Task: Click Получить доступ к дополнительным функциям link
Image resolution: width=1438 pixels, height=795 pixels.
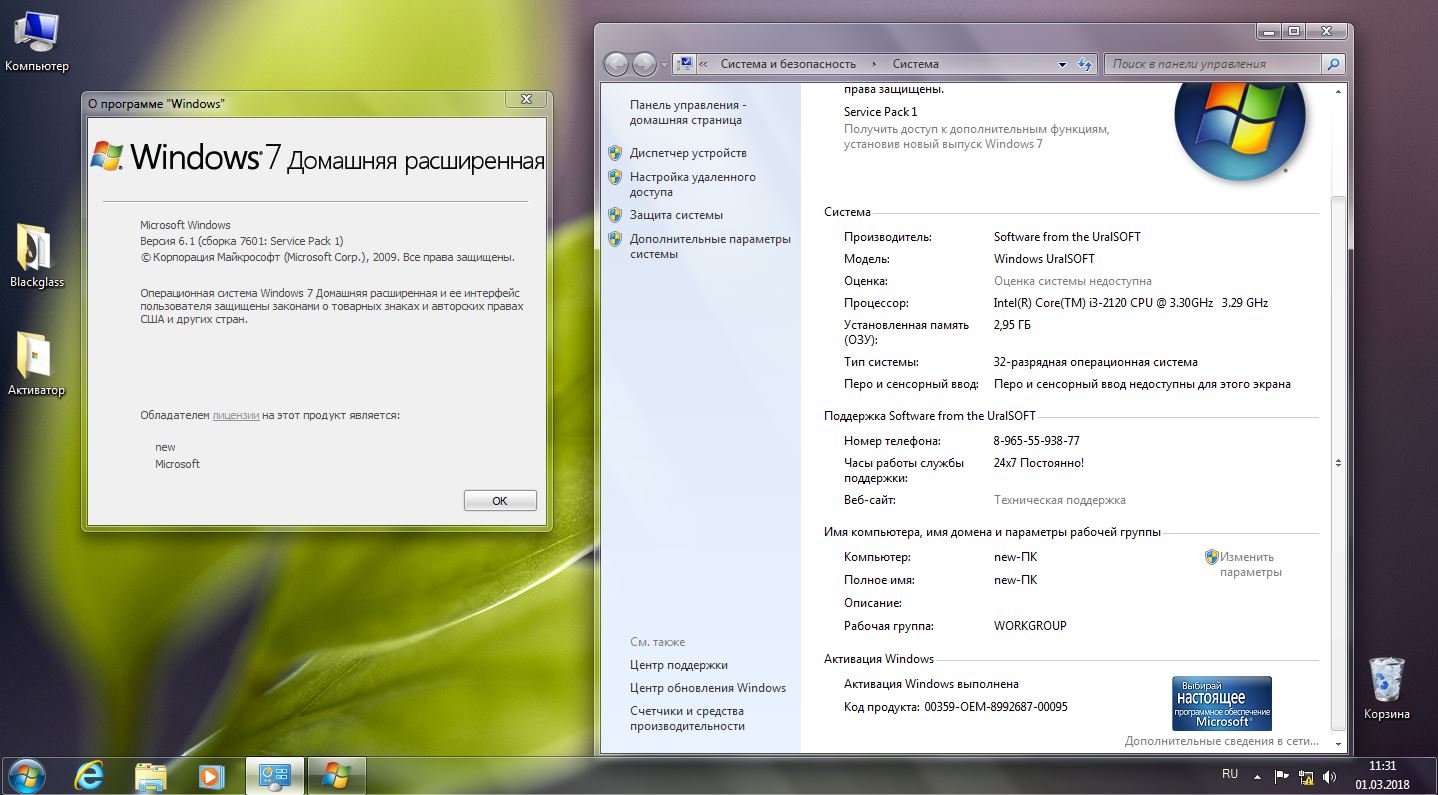Action: 977,137
